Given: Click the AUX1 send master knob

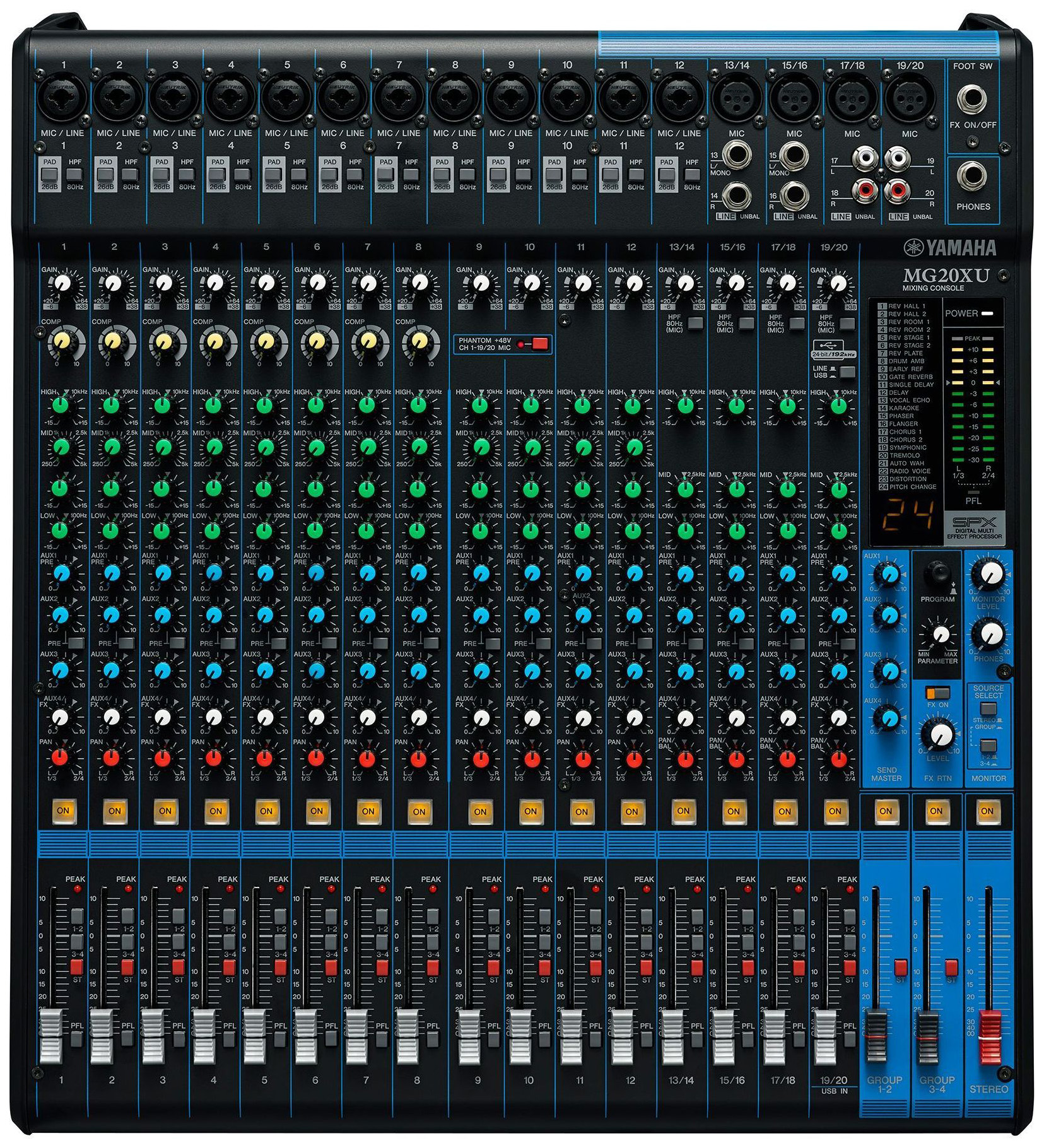Looking at the screenshot, I should point(888,573).
